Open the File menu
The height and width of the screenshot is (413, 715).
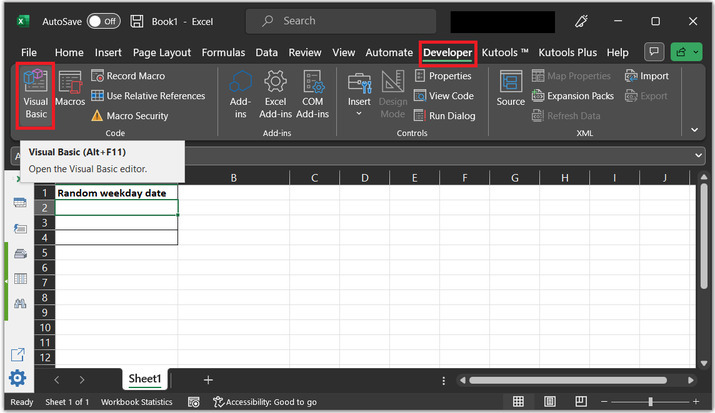(29, 52)
